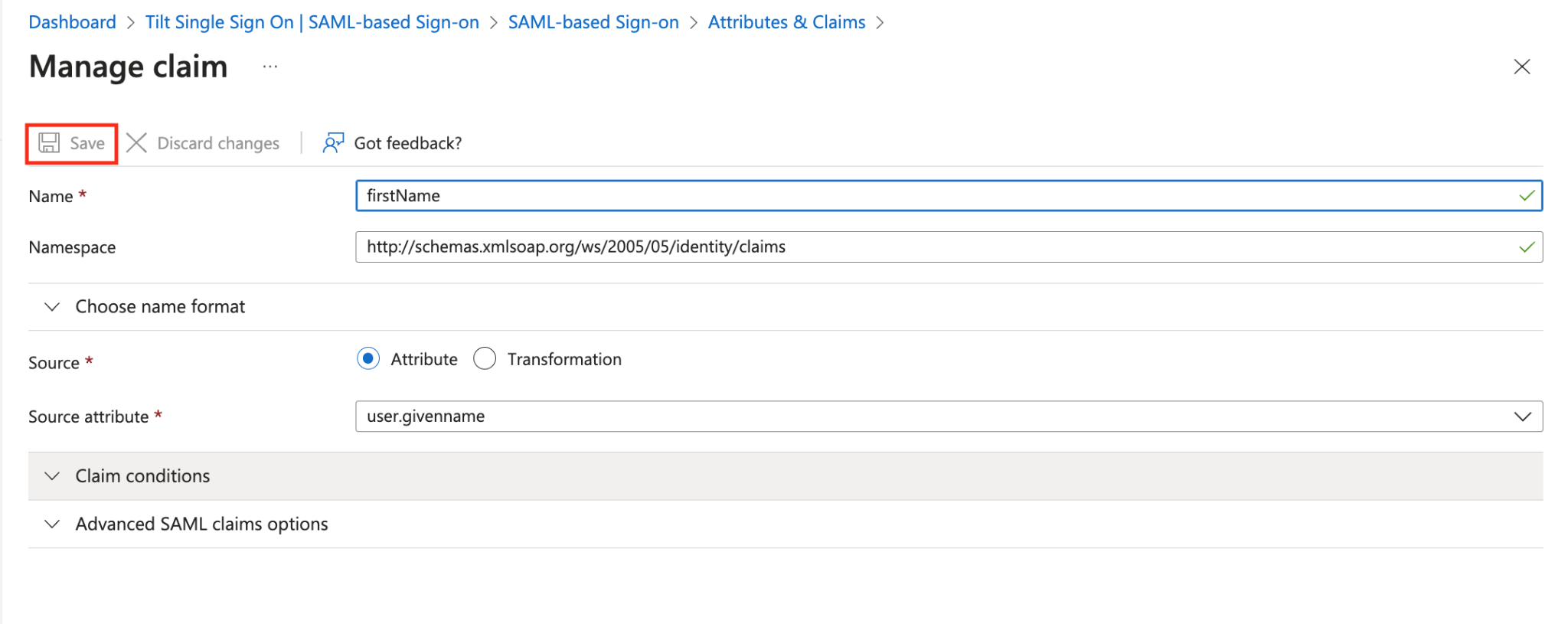Click the Discard changes X icon

[x=136, y=143]
